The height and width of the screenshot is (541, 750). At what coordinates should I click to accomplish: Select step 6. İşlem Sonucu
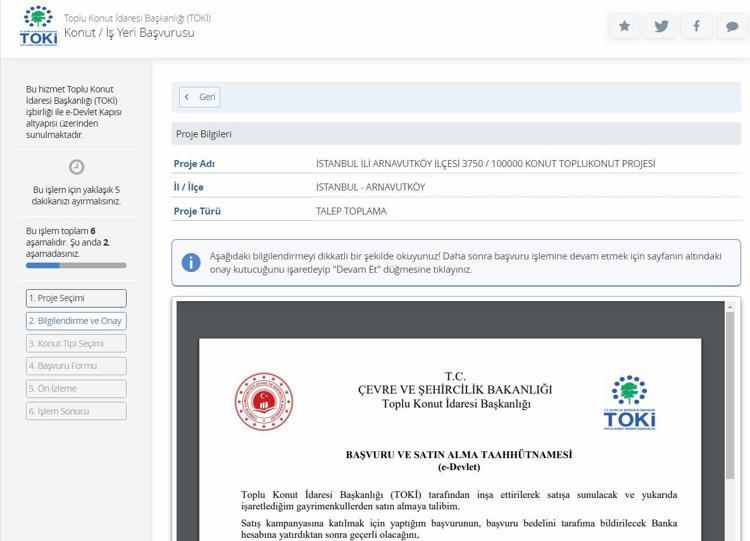click(x=76, y=411)
